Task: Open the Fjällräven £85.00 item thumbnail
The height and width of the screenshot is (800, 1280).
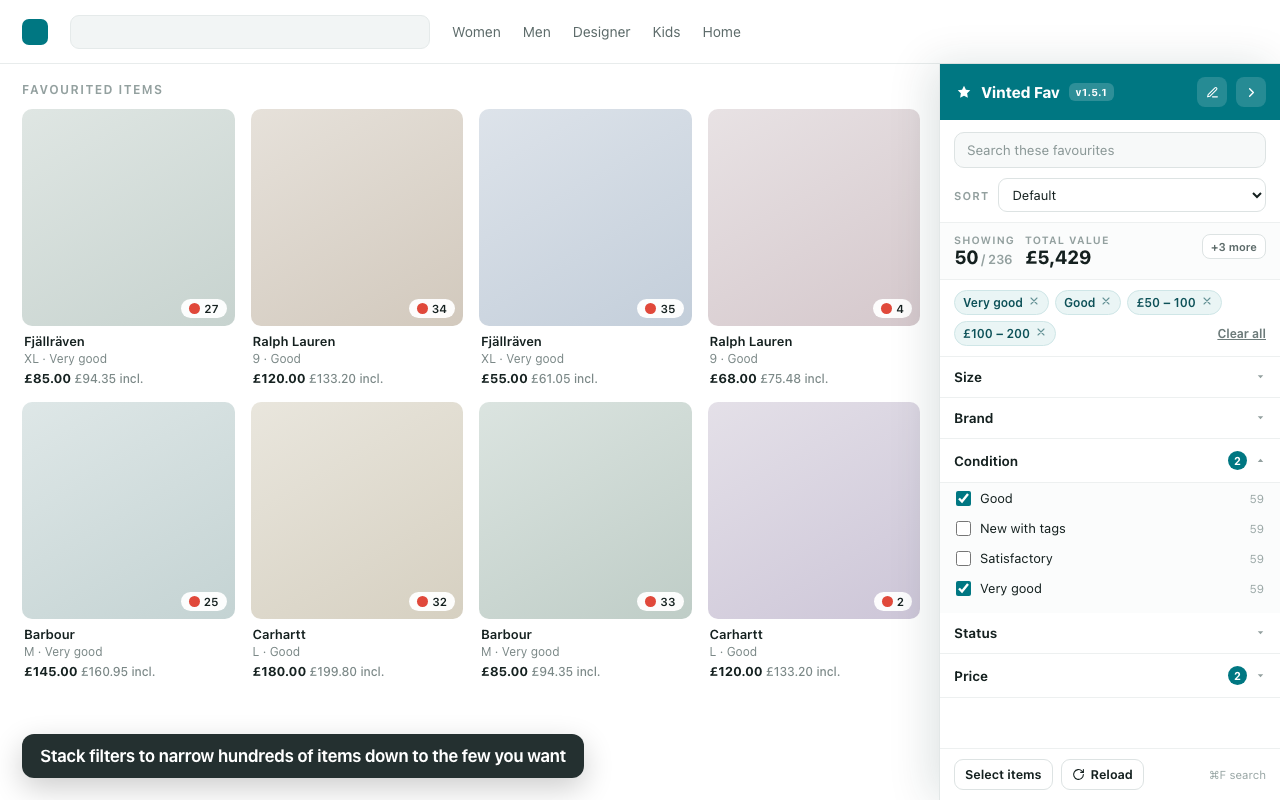Action: click(128, 217)
